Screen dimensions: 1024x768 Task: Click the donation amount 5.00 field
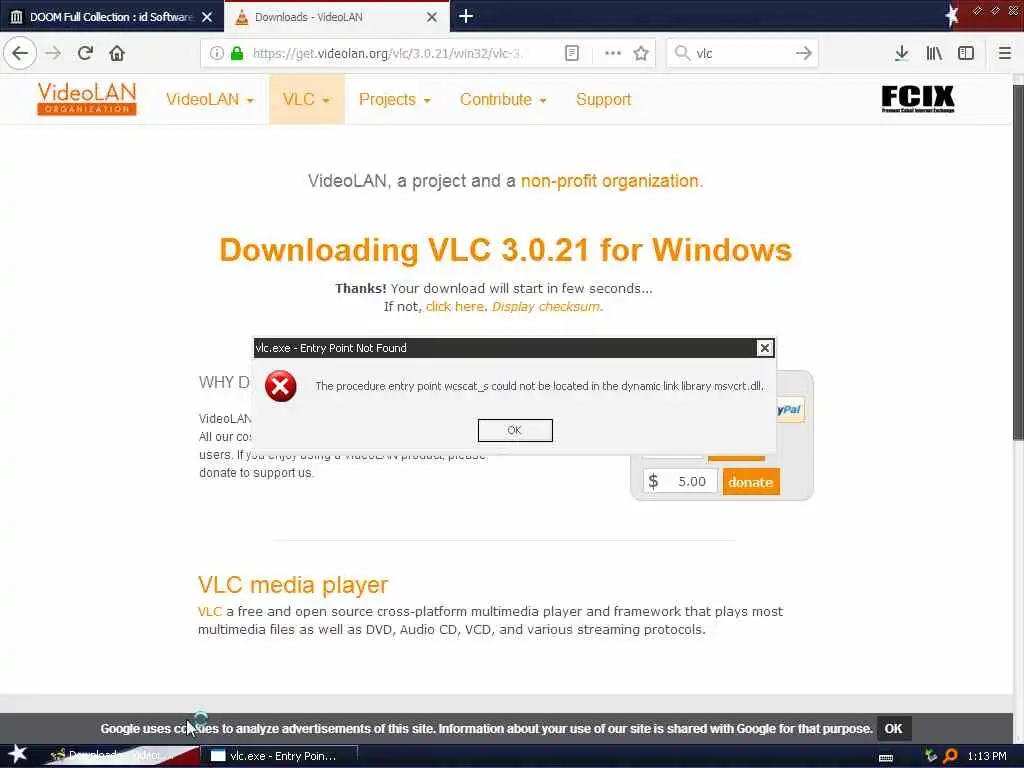pyautogui.click(x=680, y=482)
